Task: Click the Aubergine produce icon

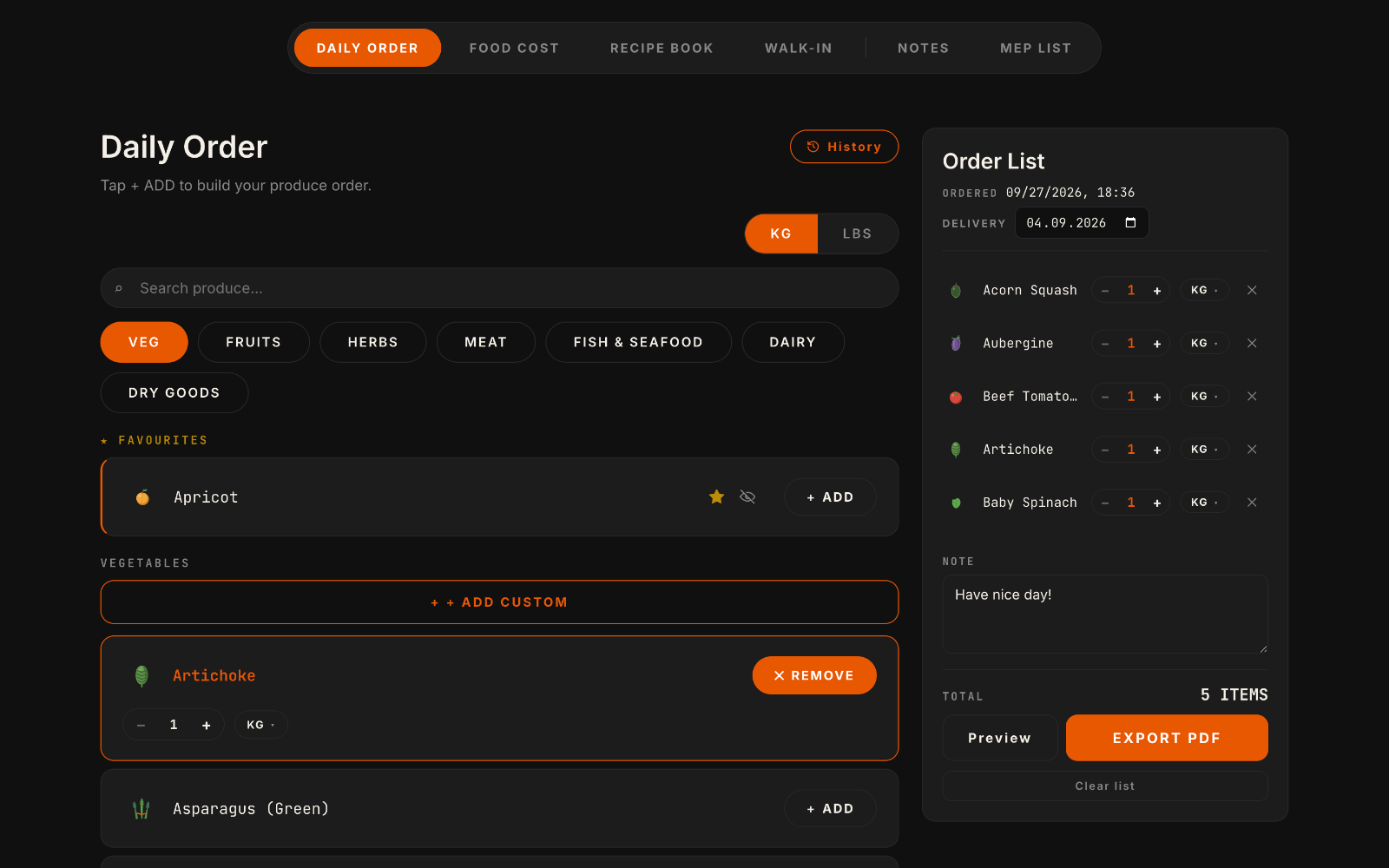Action: tap(956, 344)
